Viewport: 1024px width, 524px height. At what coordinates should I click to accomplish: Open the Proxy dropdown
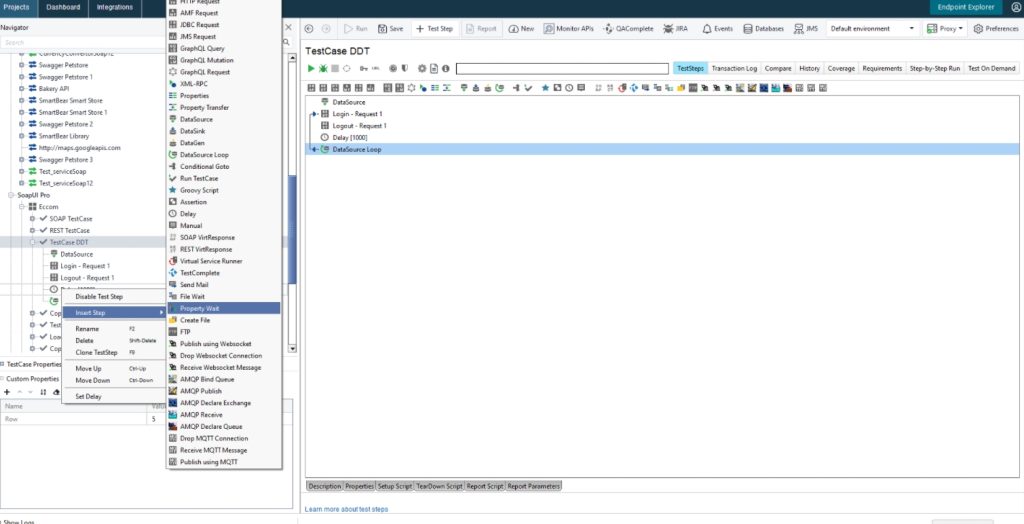[x=945, y=29]
